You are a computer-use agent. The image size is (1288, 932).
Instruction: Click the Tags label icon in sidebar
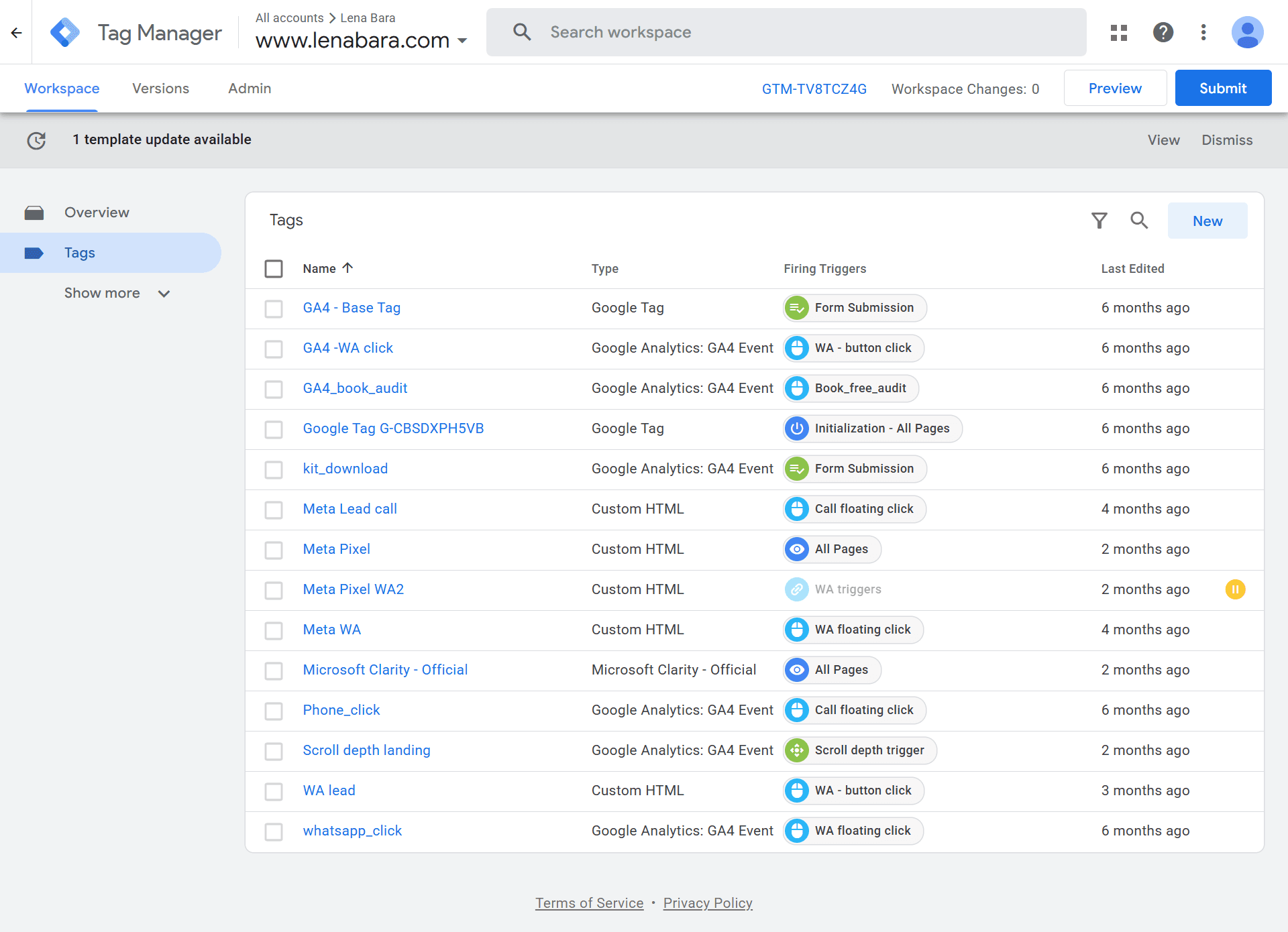(x=34, y=253)
